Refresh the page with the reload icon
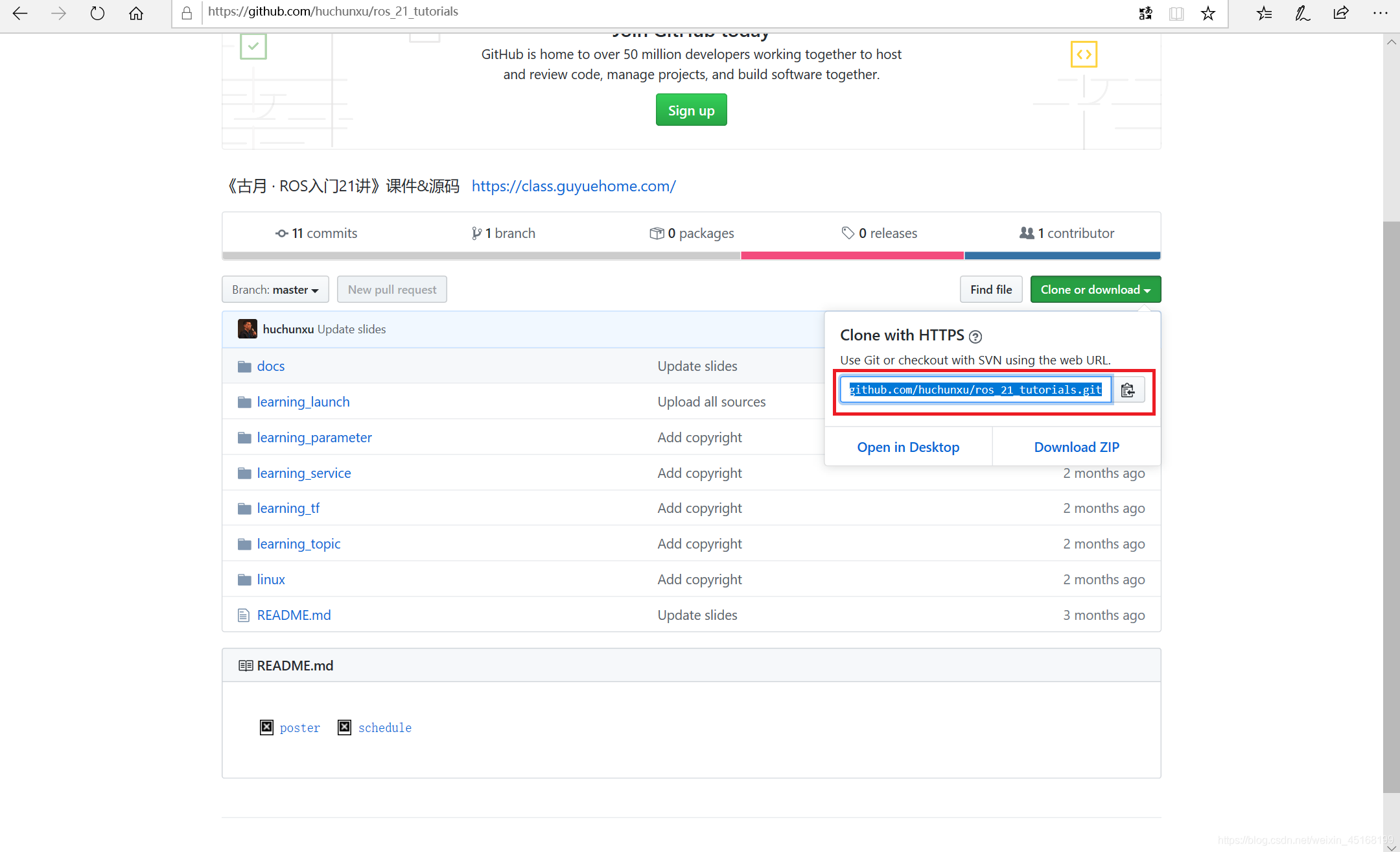 click(97, 13)
